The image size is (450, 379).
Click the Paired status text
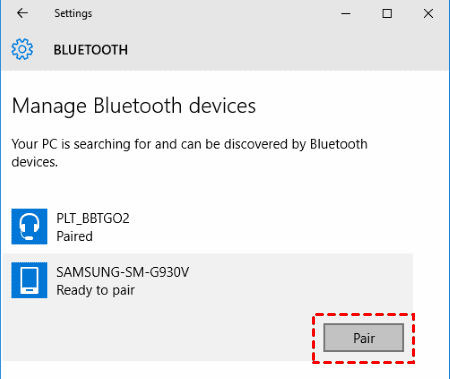point(74,236)
